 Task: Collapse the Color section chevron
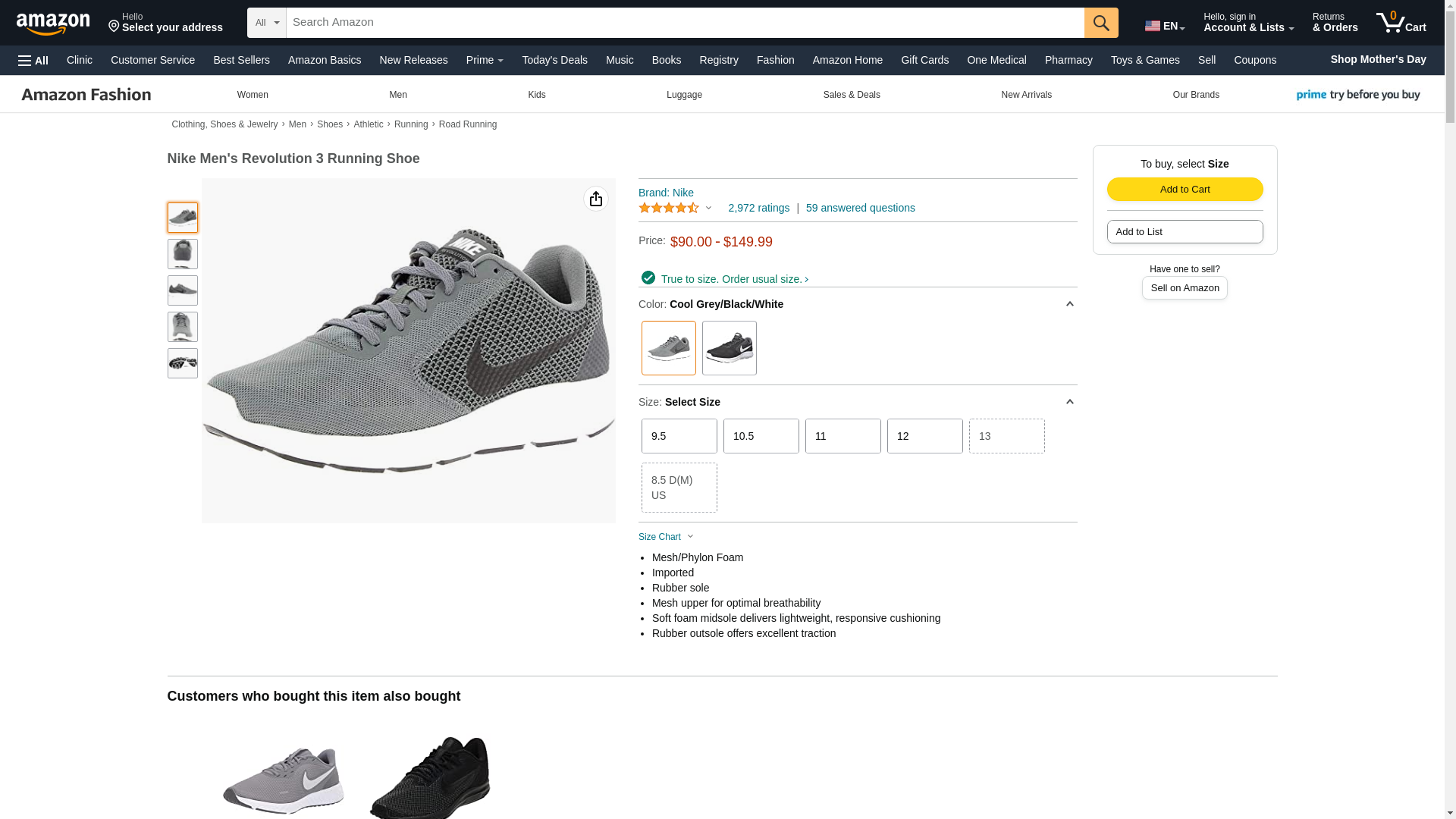pyautogui.click(x=1070, y=304)
